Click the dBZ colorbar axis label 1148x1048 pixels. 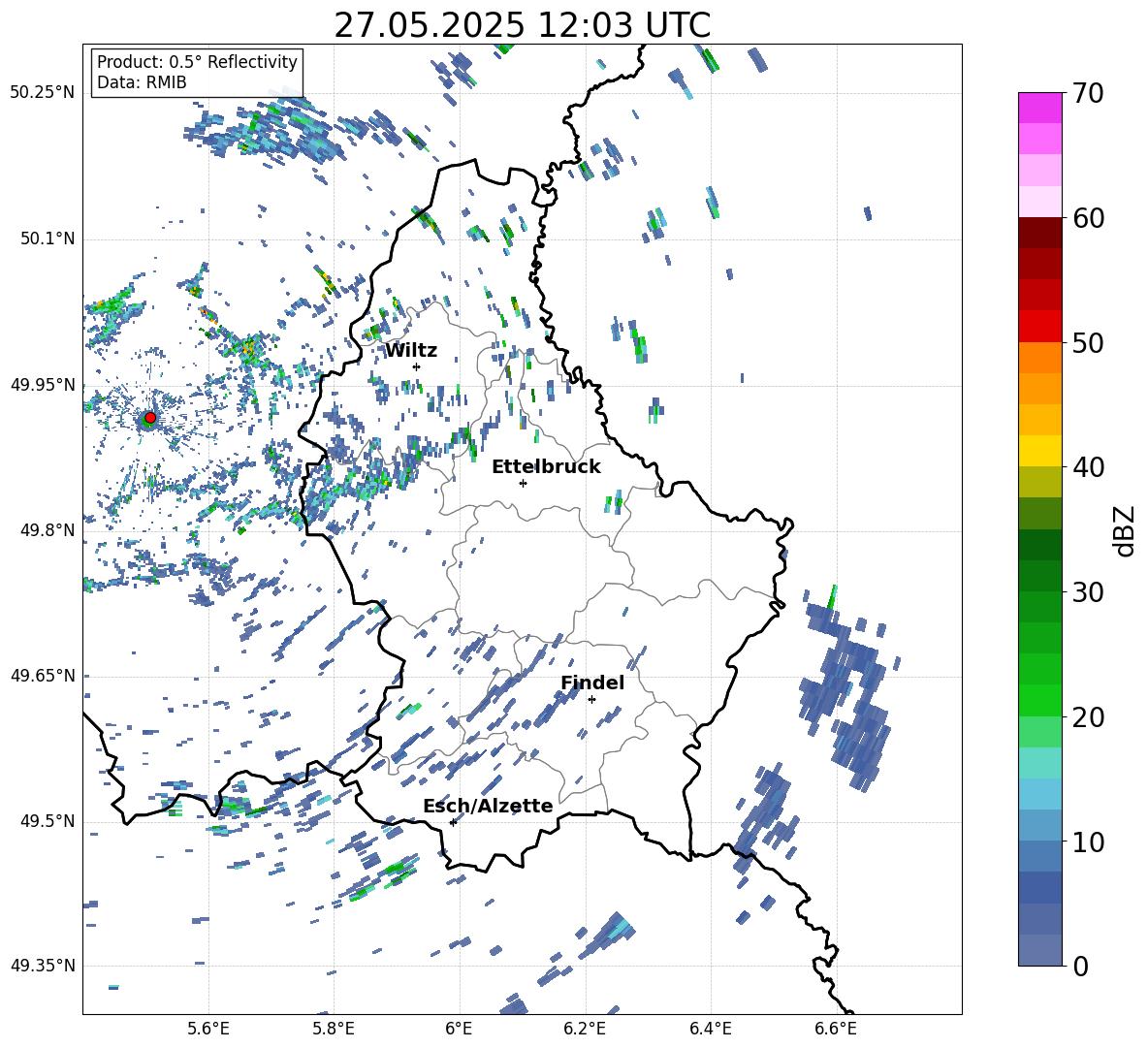click(1124, 530)
